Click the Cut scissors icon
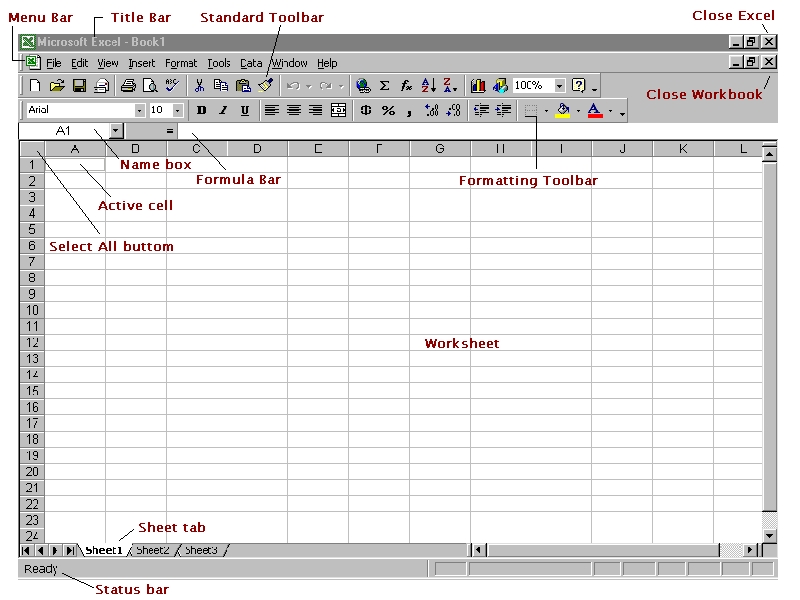The height and width of the screenshot is (600, 800). [x=199, y=85]
